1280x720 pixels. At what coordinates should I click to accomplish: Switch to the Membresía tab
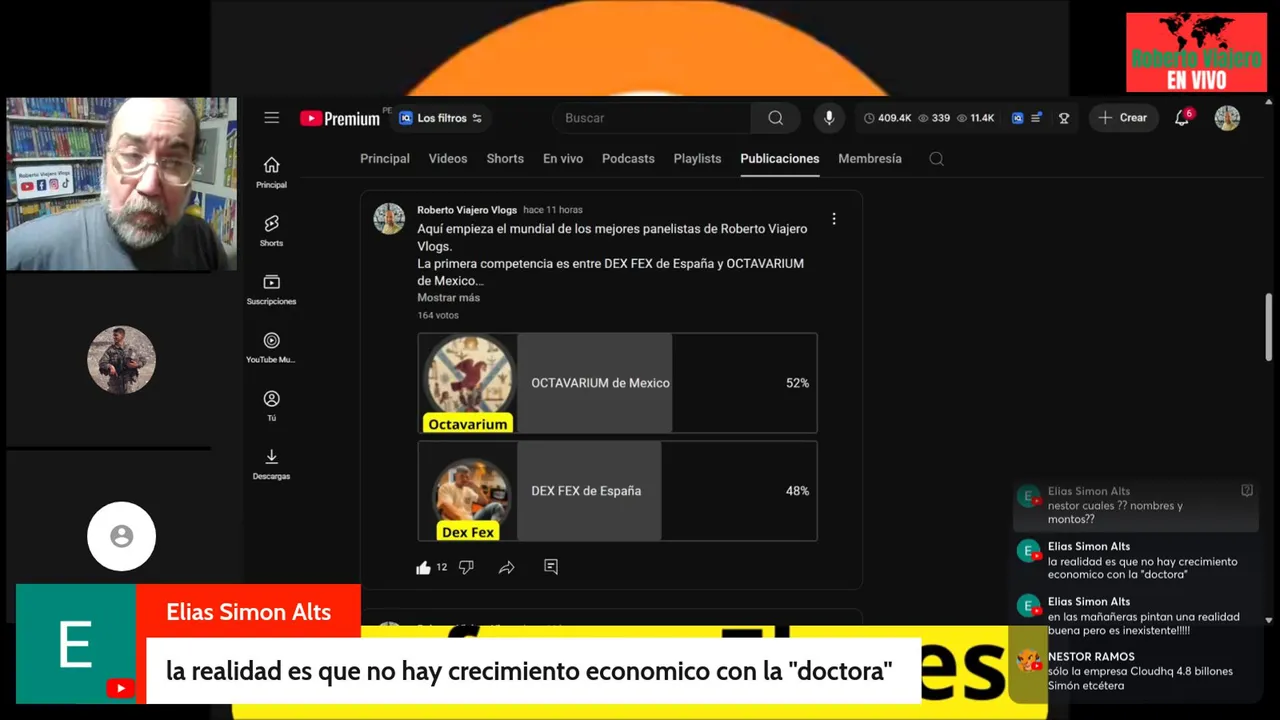pos(870,159)
